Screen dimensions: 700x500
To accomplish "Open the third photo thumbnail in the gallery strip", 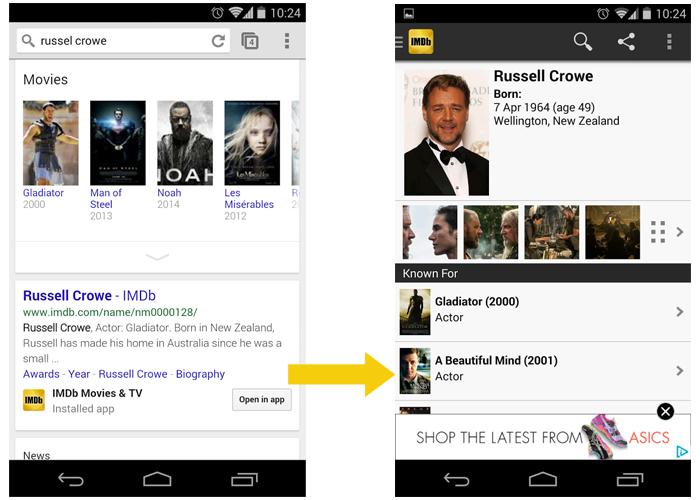I will point(552,232).
